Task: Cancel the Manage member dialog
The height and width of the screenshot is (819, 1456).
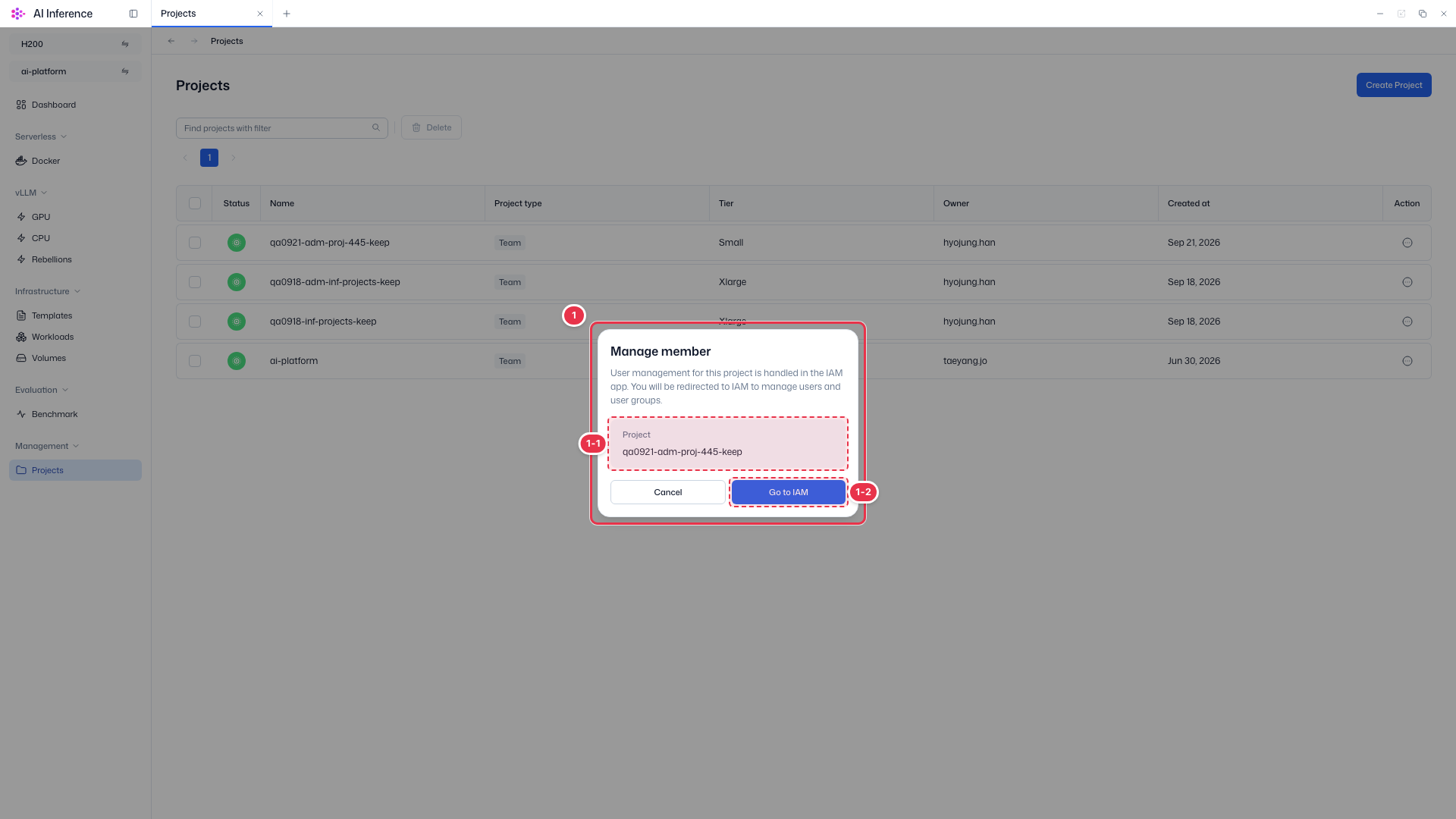Action: pos(668,492)
